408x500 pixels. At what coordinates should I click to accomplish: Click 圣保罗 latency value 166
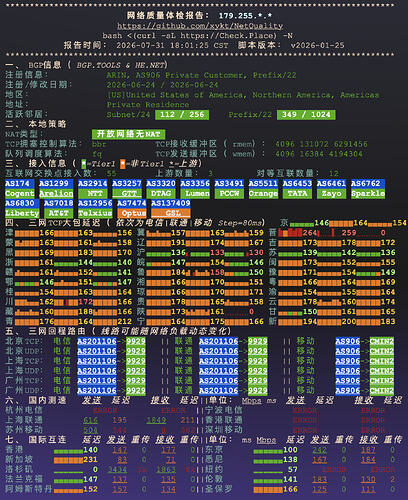click(x=290, y=489)
